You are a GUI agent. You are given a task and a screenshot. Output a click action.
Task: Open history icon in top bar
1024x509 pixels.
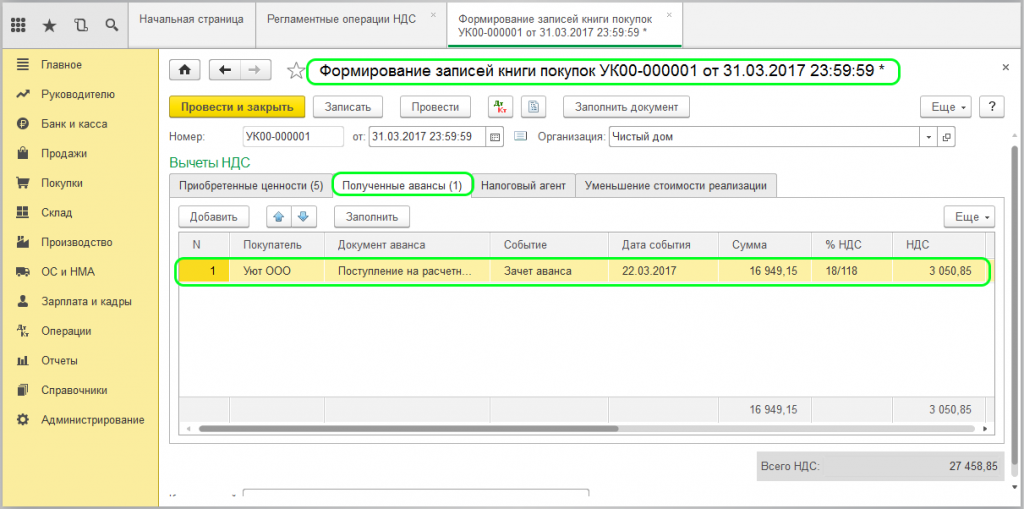80,23
